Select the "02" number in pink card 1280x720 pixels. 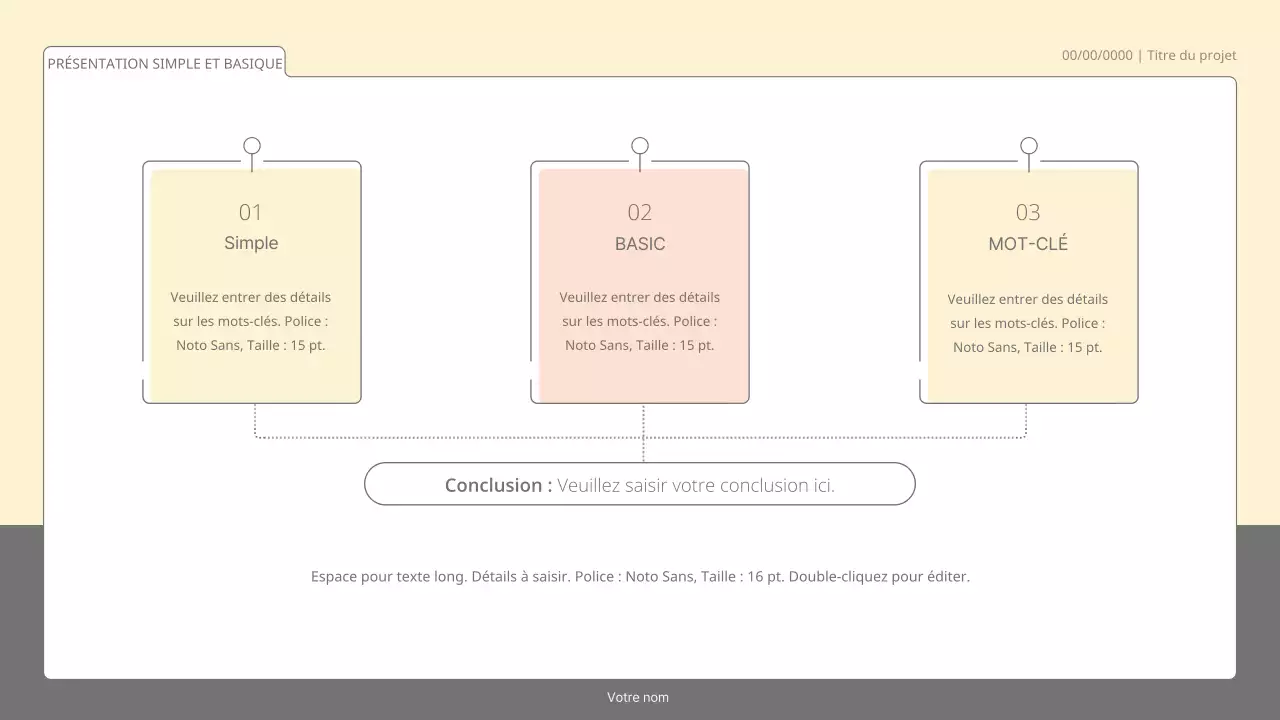pyautogui.click(x=640, y=212)
